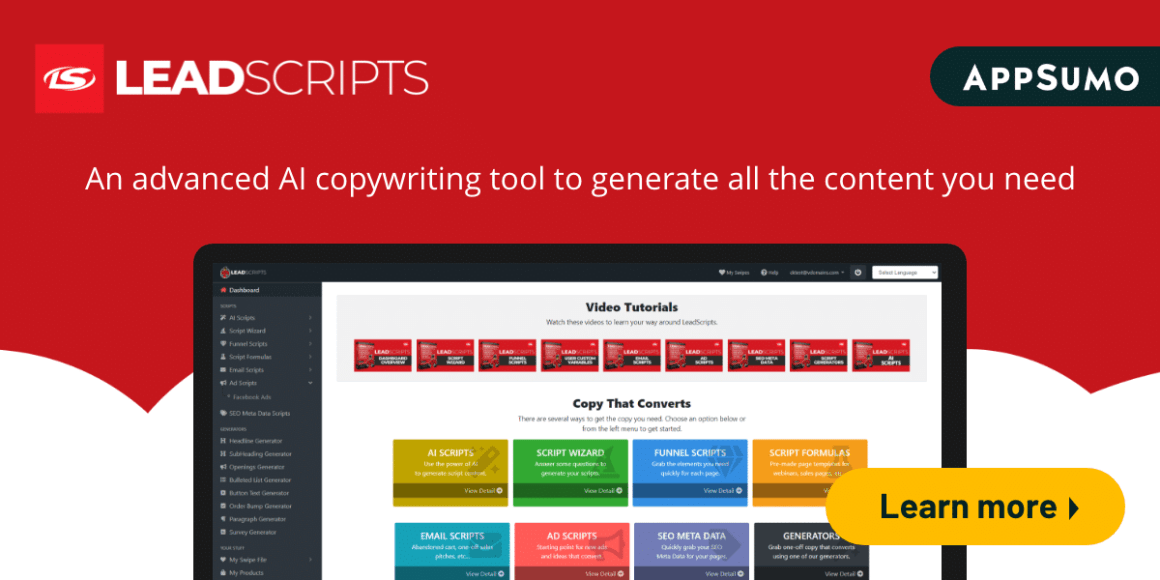This screenshot has width=1160, height=580.
Task: Click the LeadScripts logo in the app header
Action: (243, 271)
